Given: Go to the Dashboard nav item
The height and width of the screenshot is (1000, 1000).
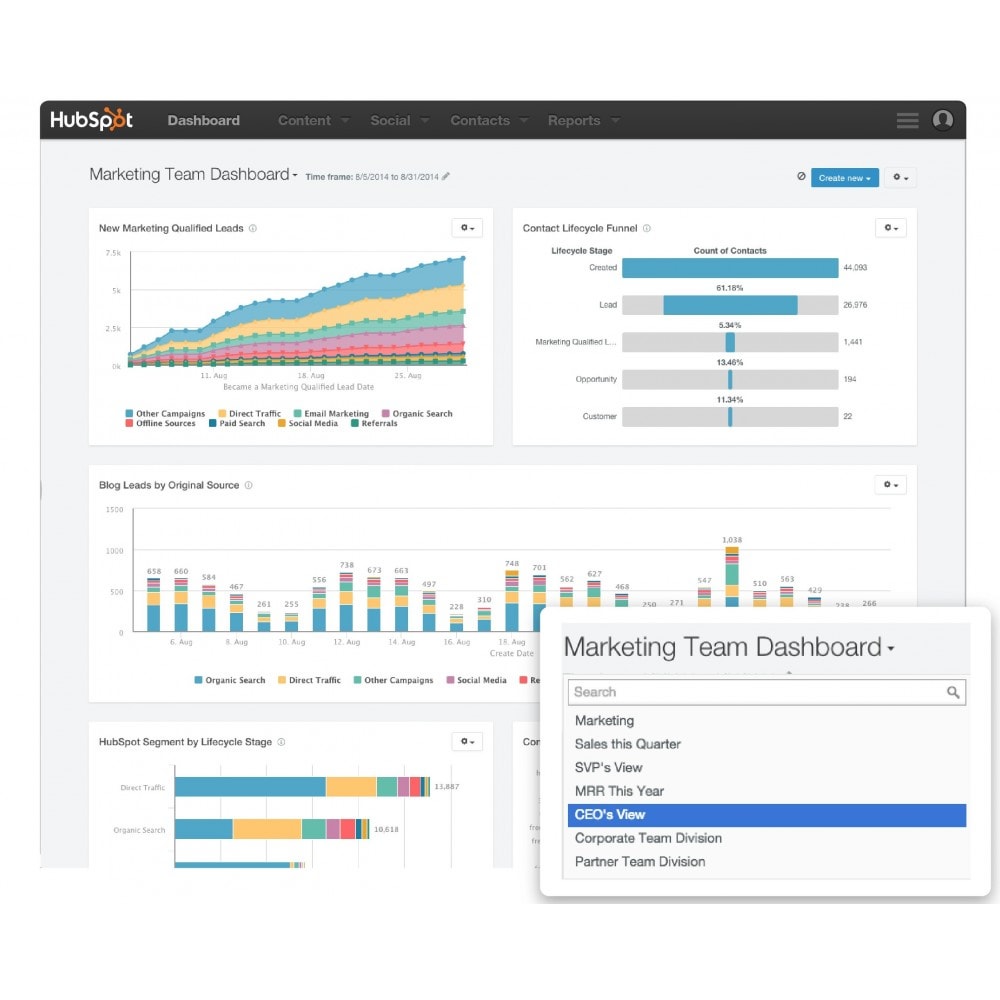Looking at the screenshot, I should 203,120.
